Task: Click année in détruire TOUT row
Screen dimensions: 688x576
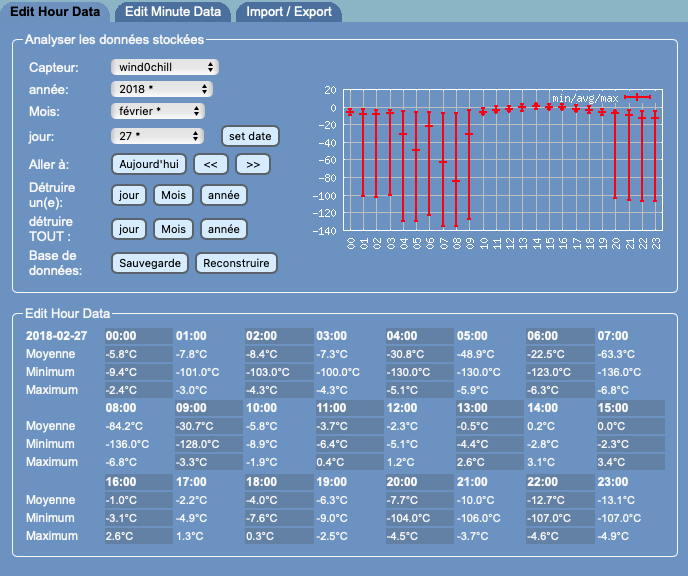Action: point(224,229)
